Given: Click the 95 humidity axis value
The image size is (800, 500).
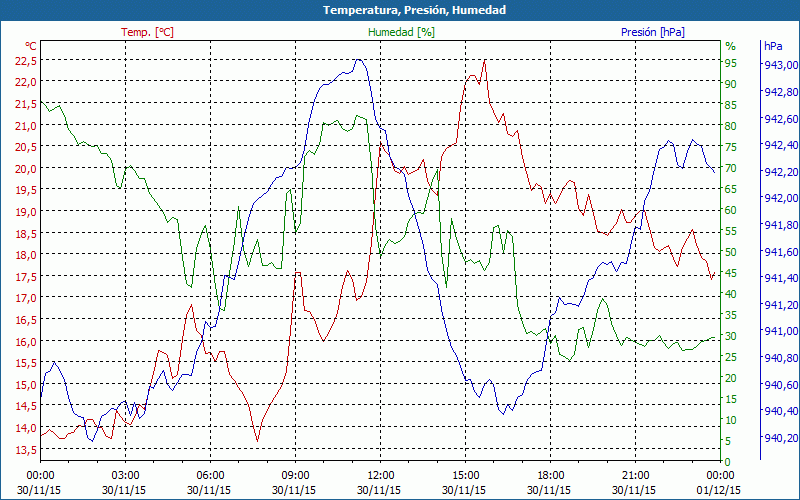Looking at the screenshot, I should (x=731, y=63).
